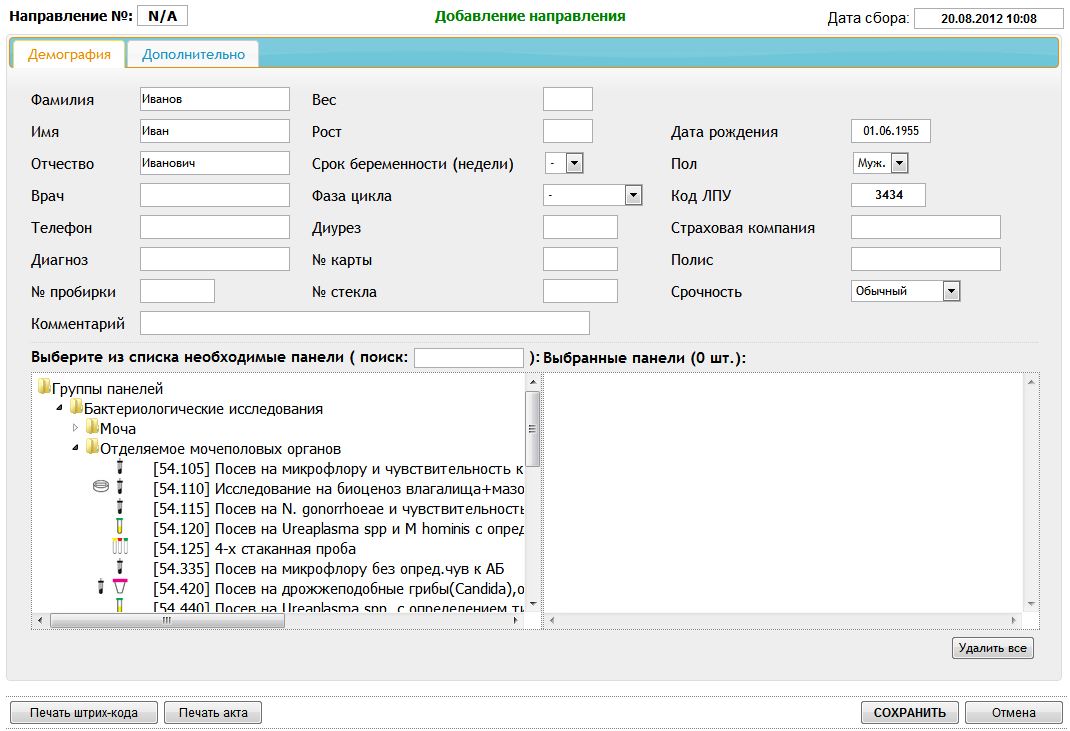Select panel [54.335] Посев без опред.чув
This screenshot has height=731, width=1070.
[328, 569]
